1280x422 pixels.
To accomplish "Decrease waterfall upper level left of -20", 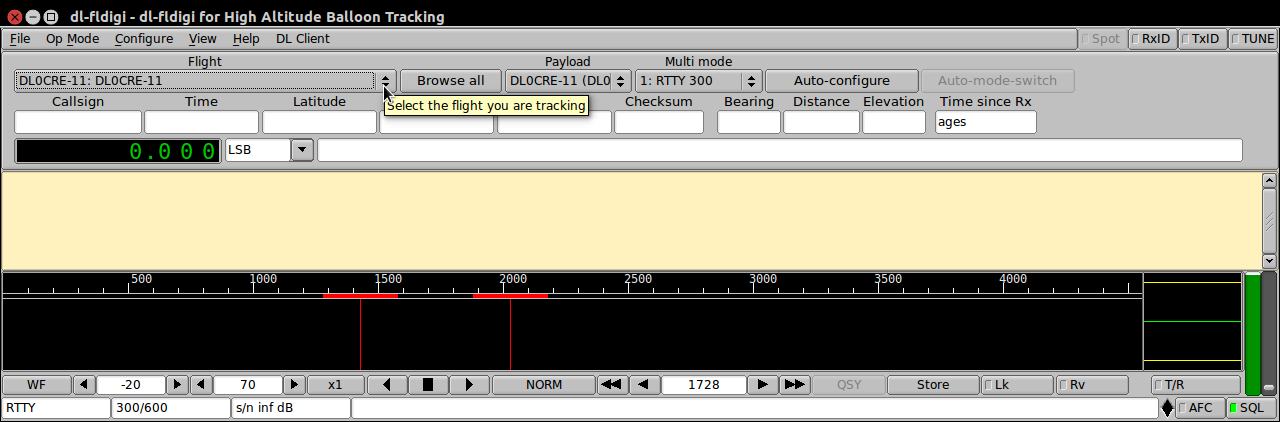I will tap(84, 384).
